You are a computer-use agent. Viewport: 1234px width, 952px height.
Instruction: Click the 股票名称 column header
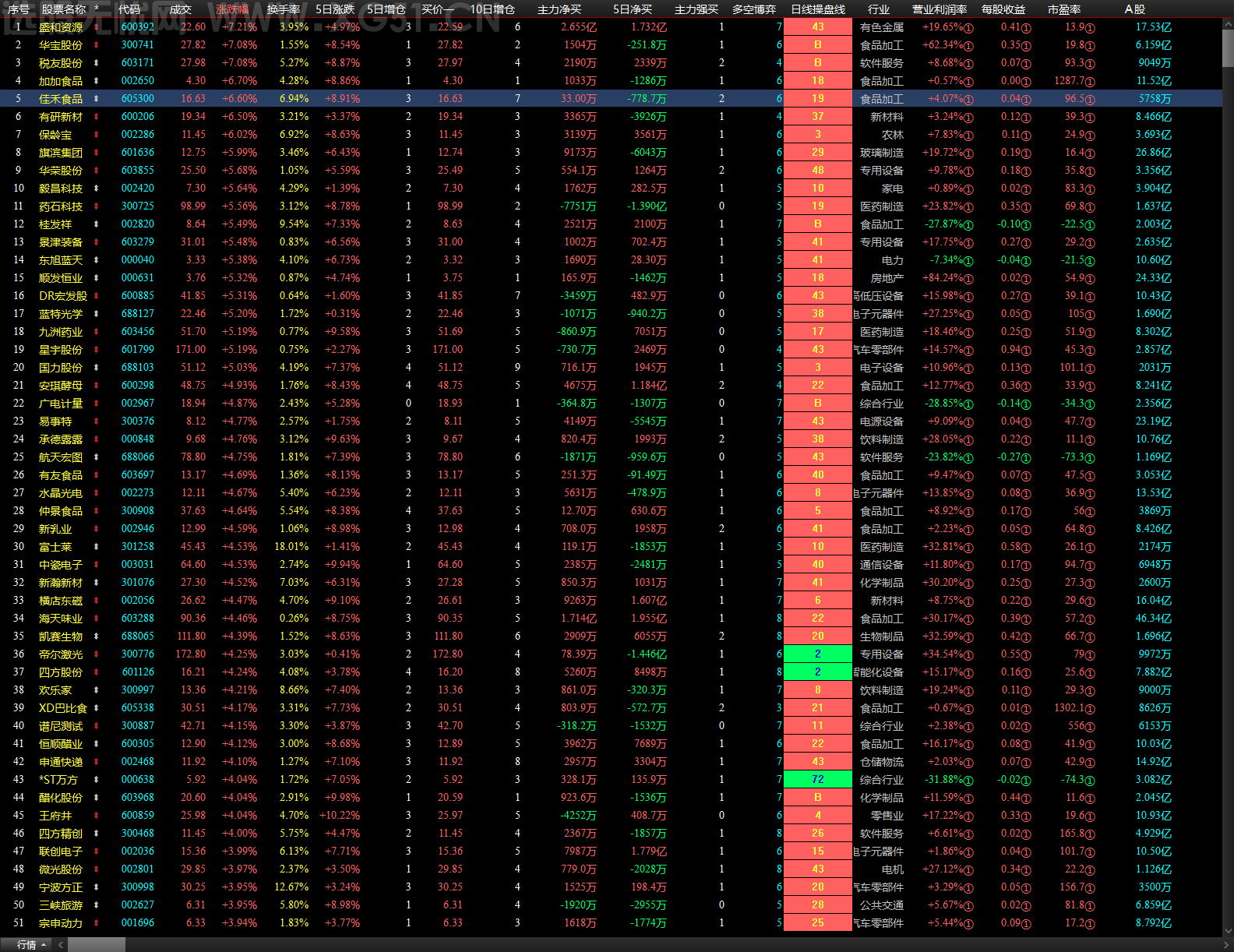click(x=64, y=9)
